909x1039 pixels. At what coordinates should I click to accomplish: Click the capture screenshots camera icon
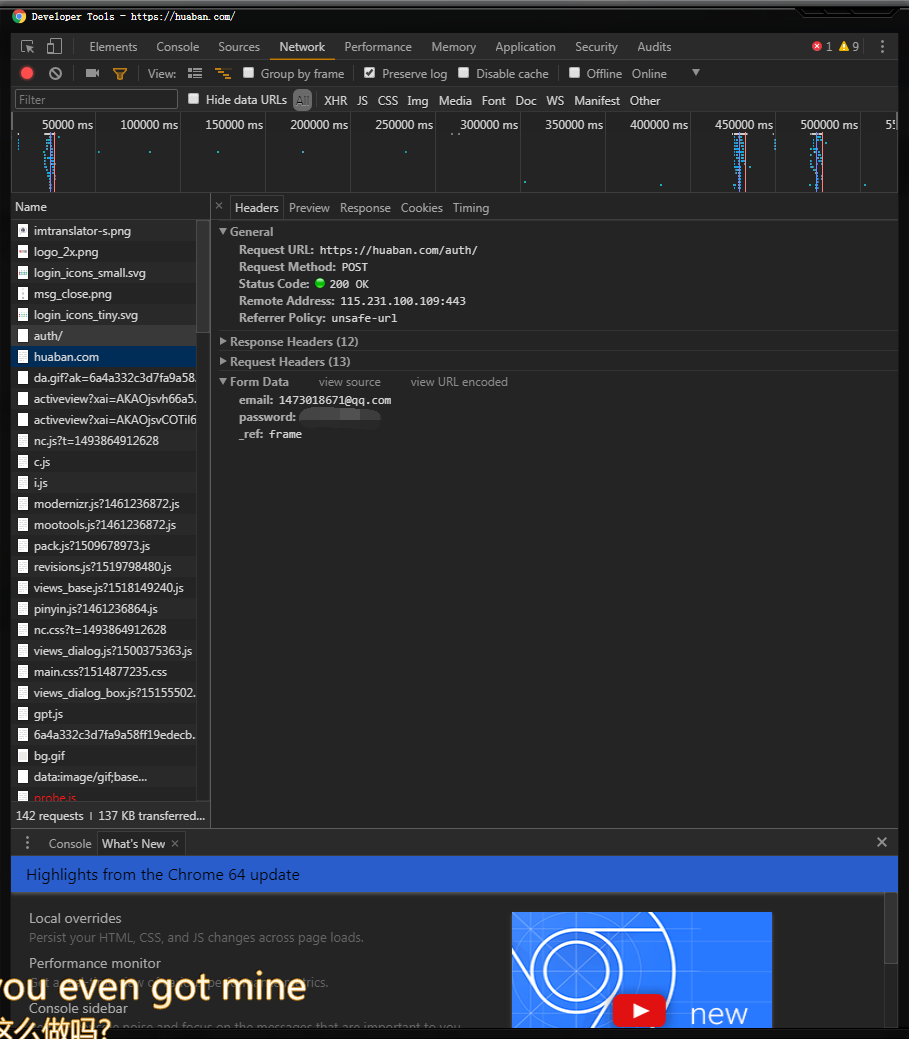tap(93, 74)
